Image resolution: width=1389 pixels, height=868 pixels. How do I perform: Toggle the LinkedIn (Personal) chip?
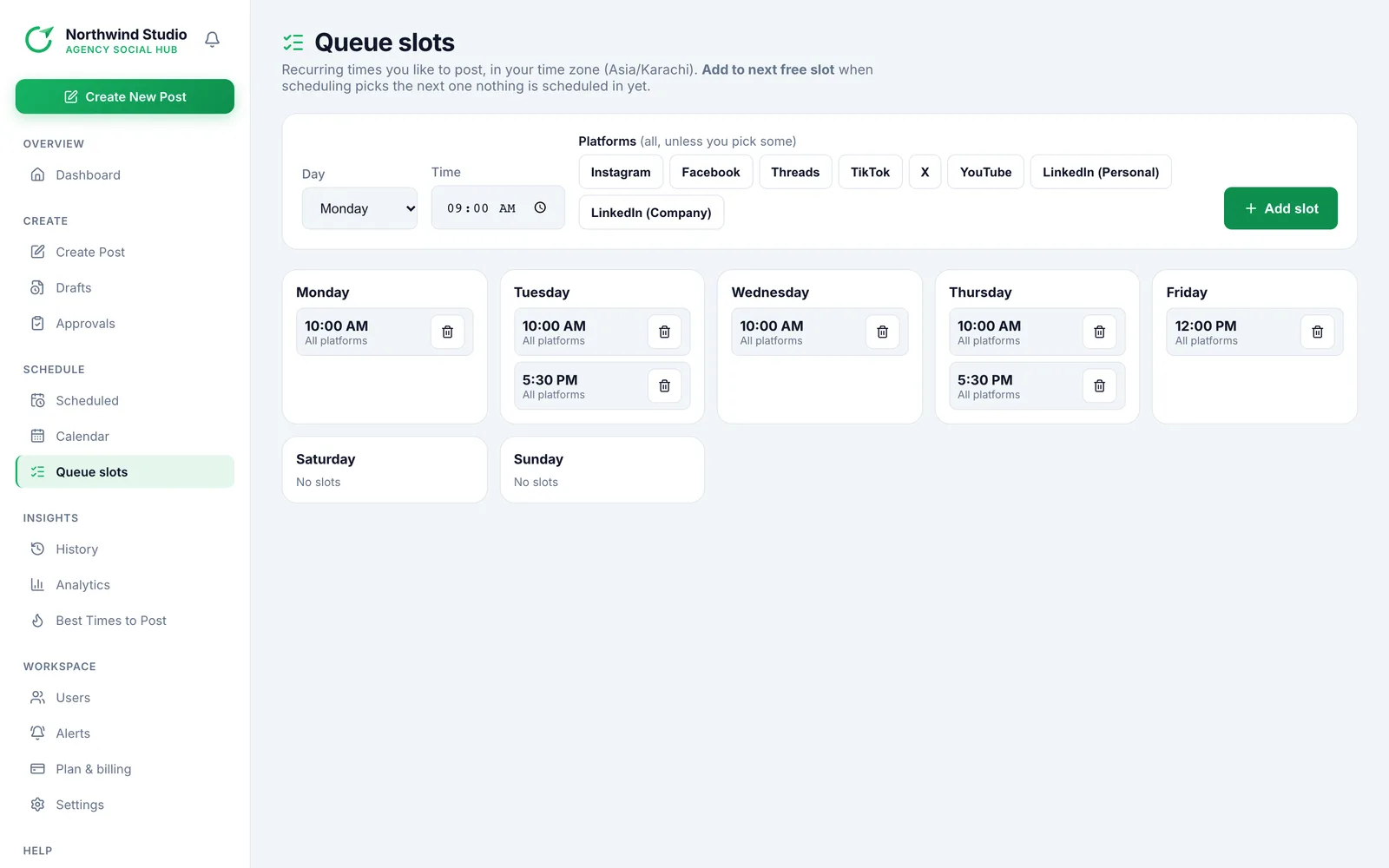coord(1101,172)
